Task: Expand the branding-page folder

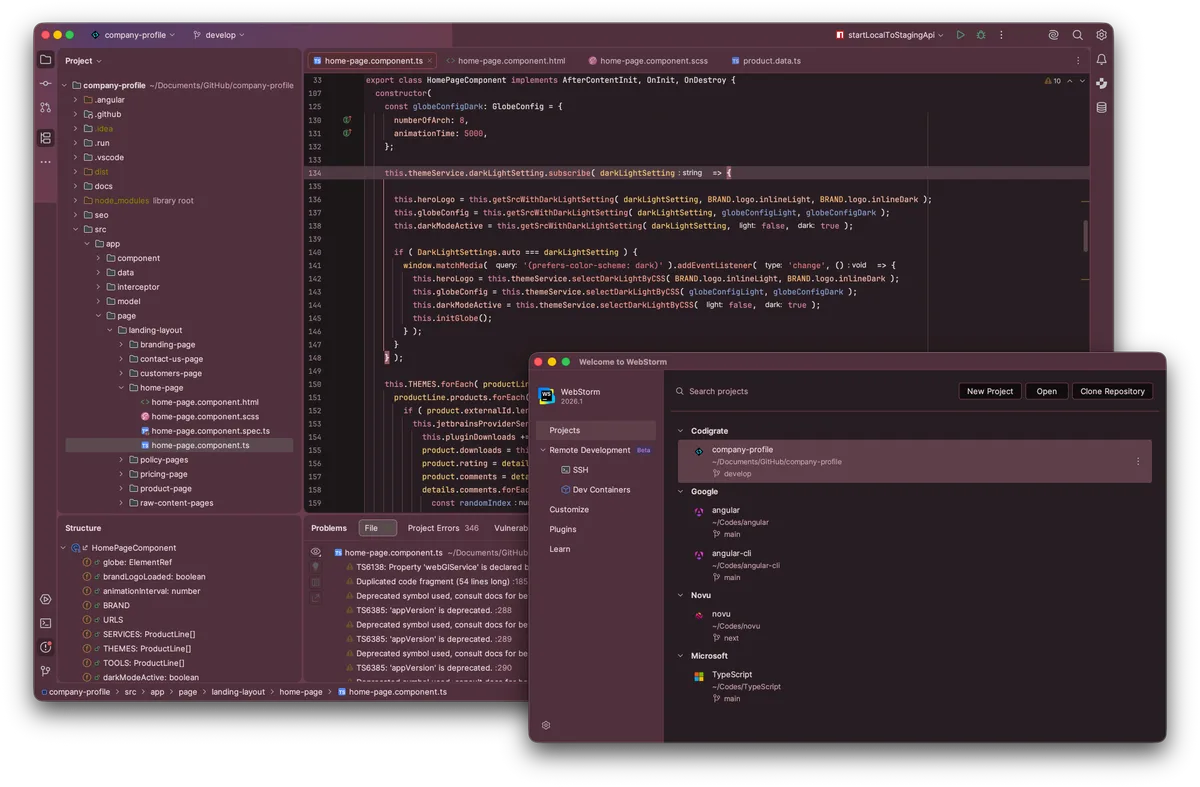Action: pos(121,344)
